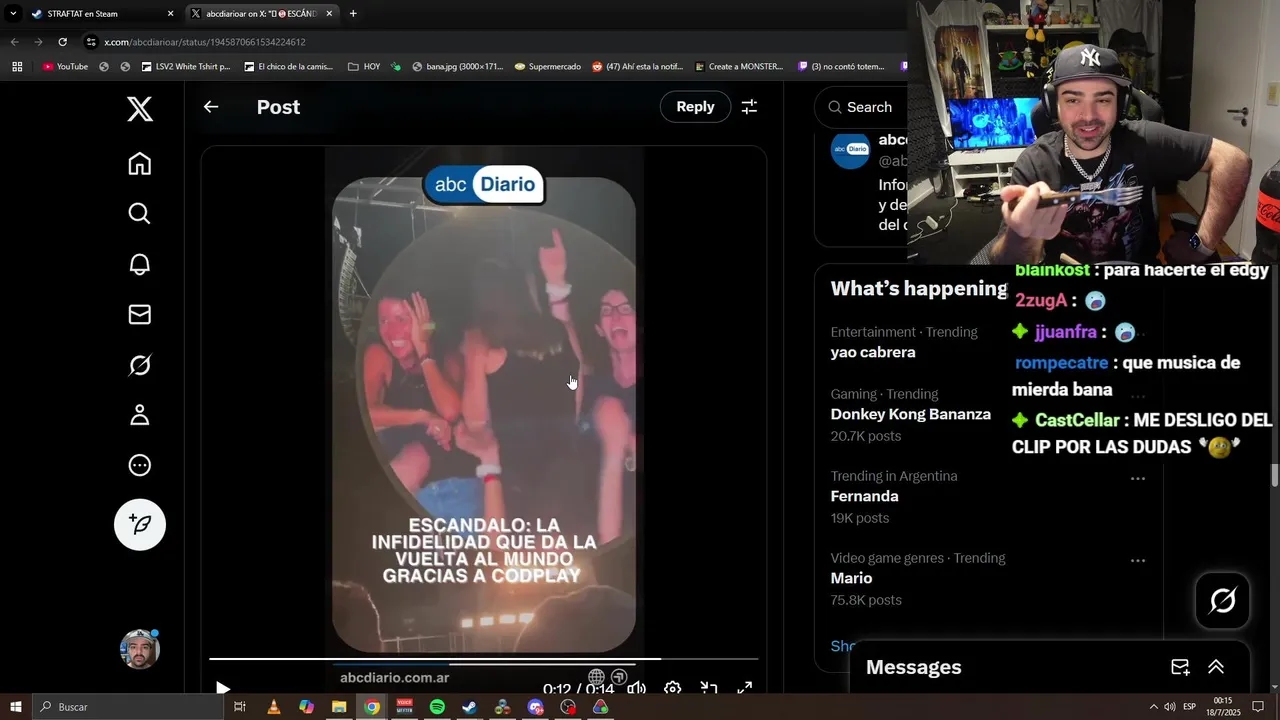1280x720 pixels.
Task: Open Spotify from taskbar
Action: pyautogui.click(x=437, y=707)
